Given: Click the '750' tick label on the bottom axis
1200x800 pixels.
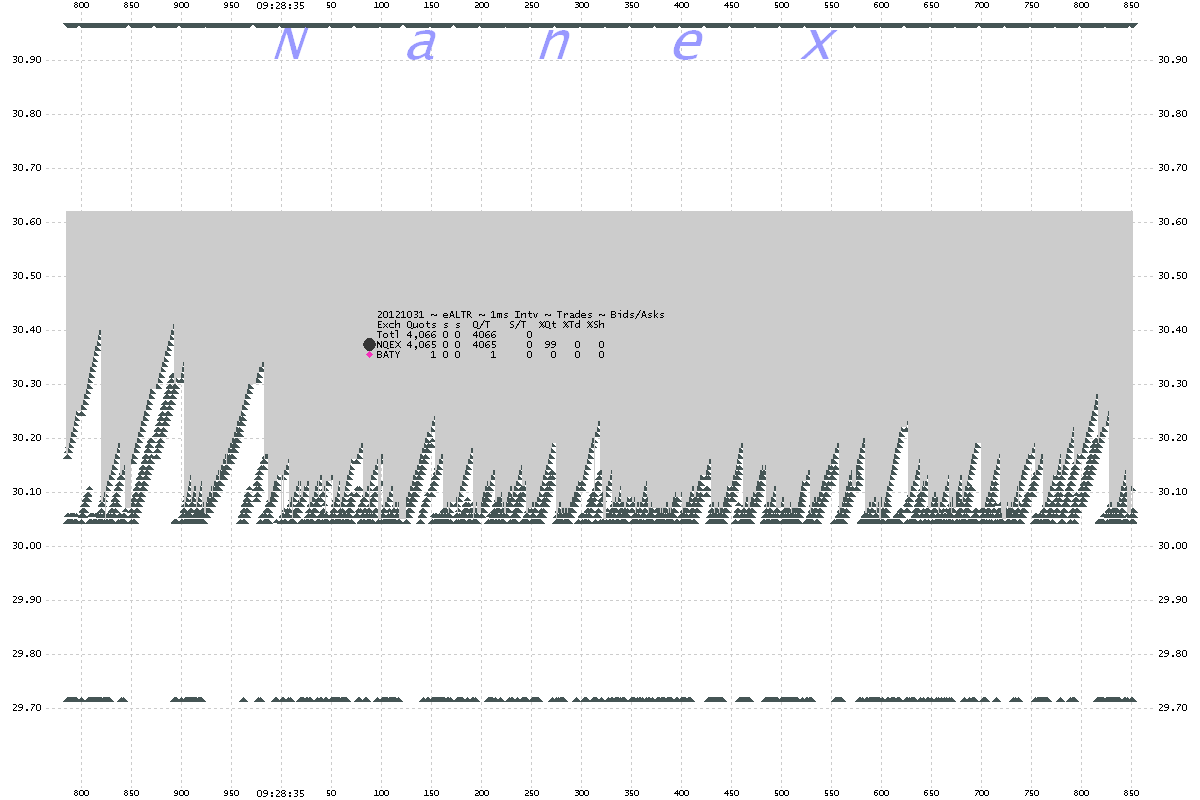Looking at the screenshot, I should (1031, 793).
